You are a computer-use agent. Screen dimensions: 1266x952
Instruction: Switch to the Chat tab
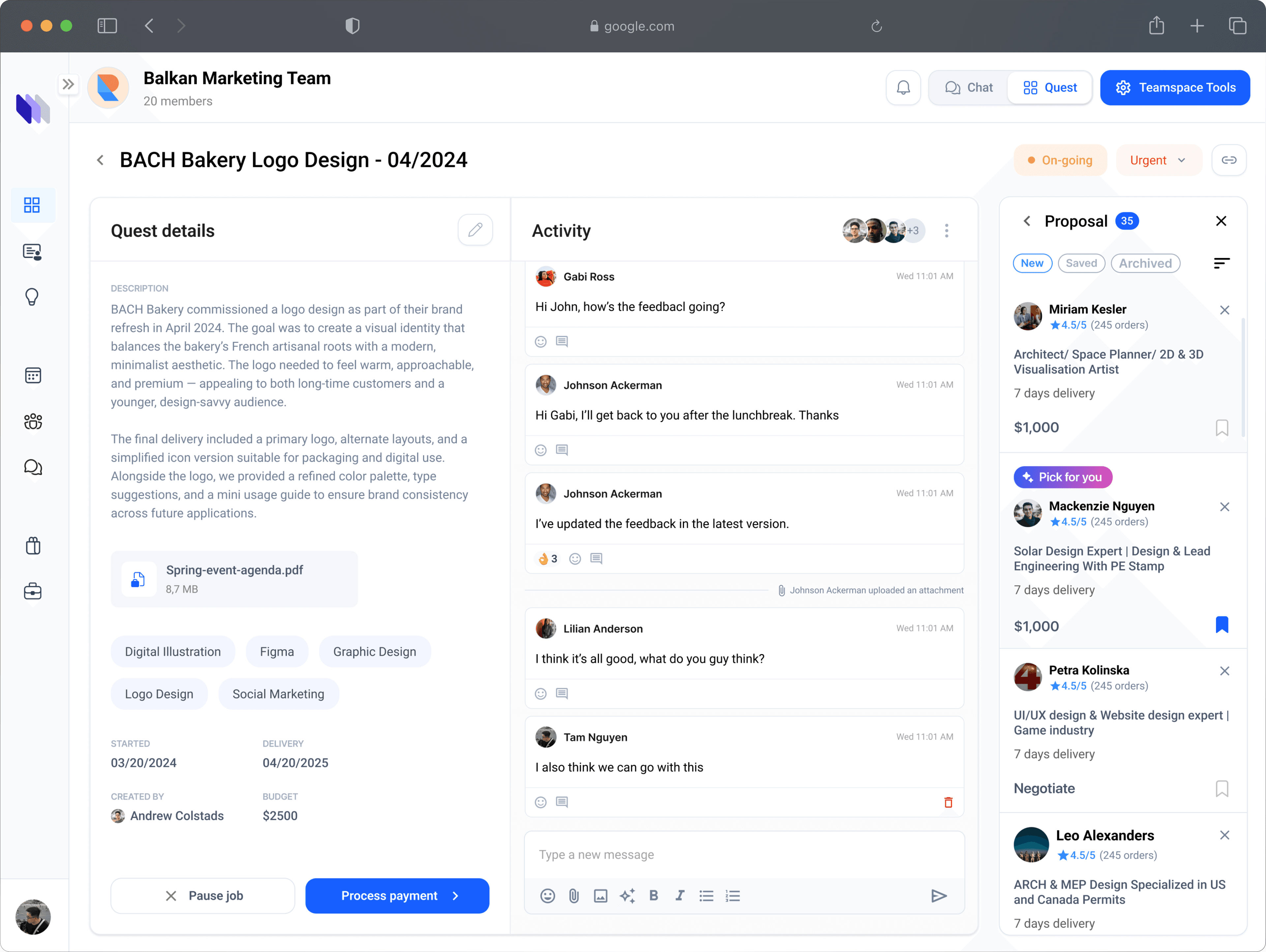click(x=968, y=88)
